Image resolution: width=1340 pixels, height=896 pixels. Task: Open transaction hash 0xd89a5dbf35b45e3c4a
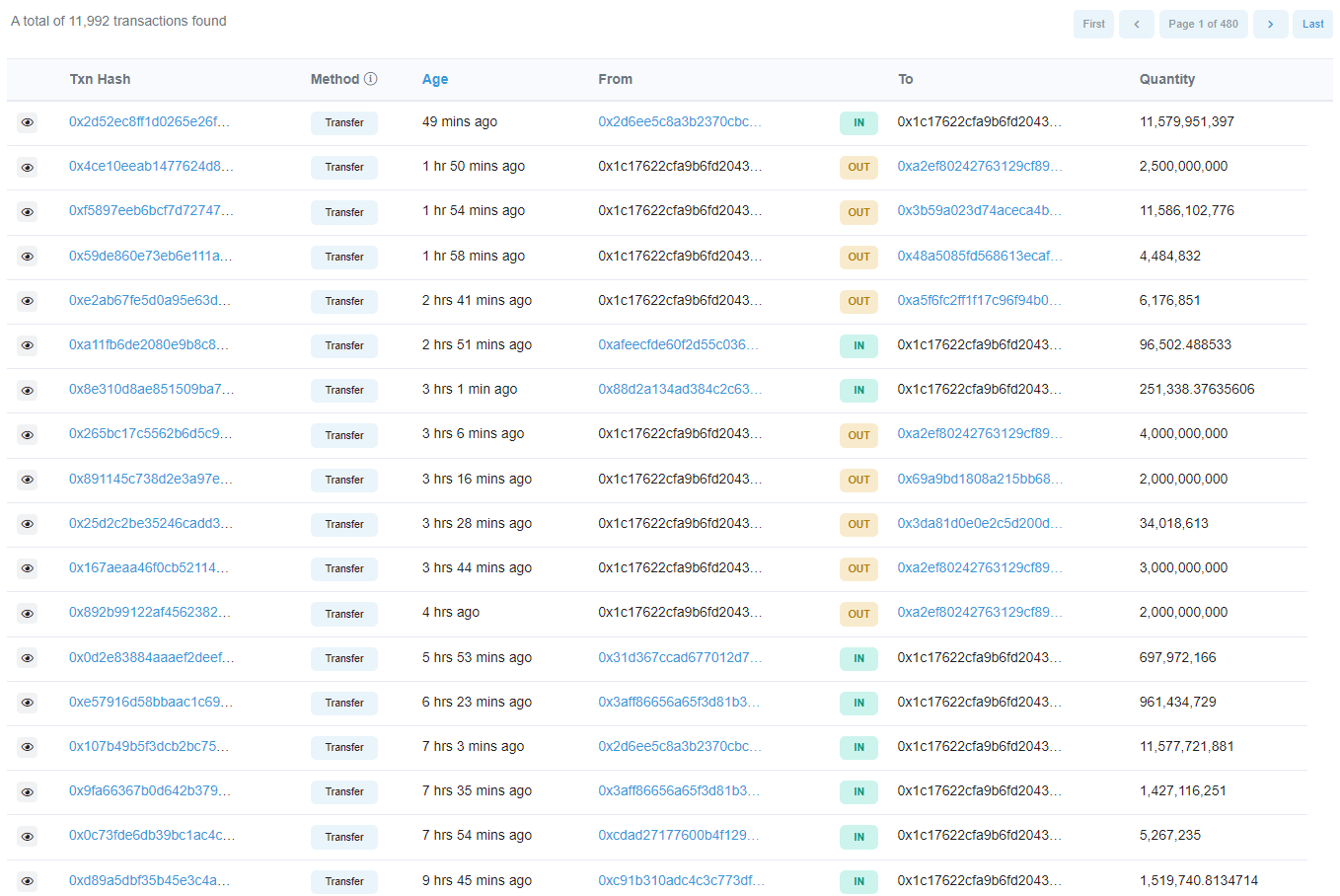pos(149,880)
